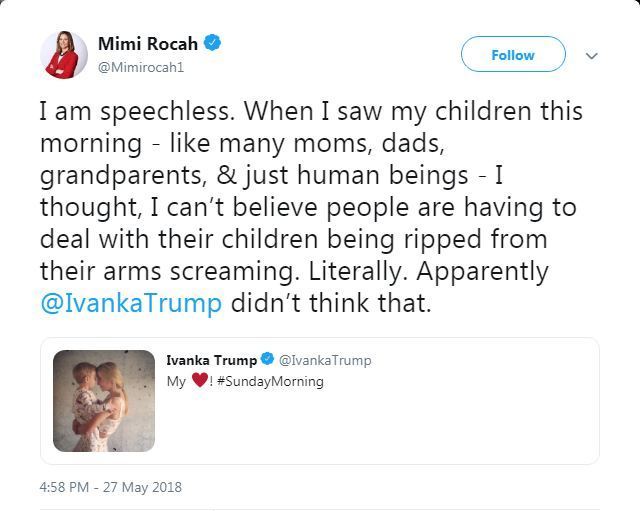Image resolution: width=640 pixels, height=511 pixels.
Task: Click the Ivanka Trump name in quoted tweet
Action: coord(211,360)
